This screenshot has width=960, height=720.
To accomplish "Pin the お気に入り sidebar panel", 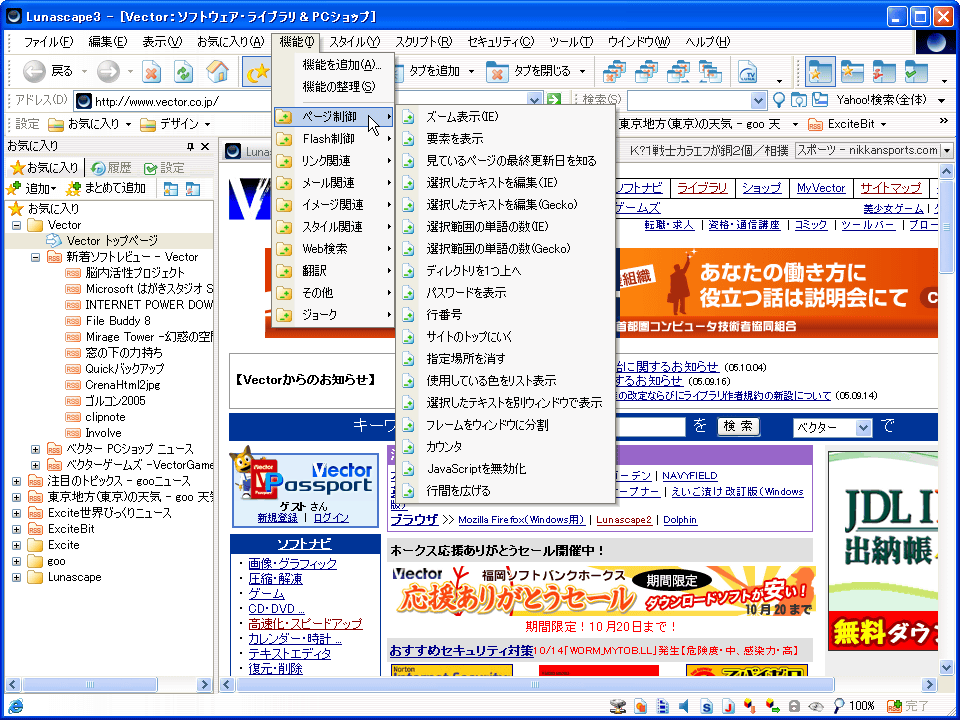I will point(190,146).
